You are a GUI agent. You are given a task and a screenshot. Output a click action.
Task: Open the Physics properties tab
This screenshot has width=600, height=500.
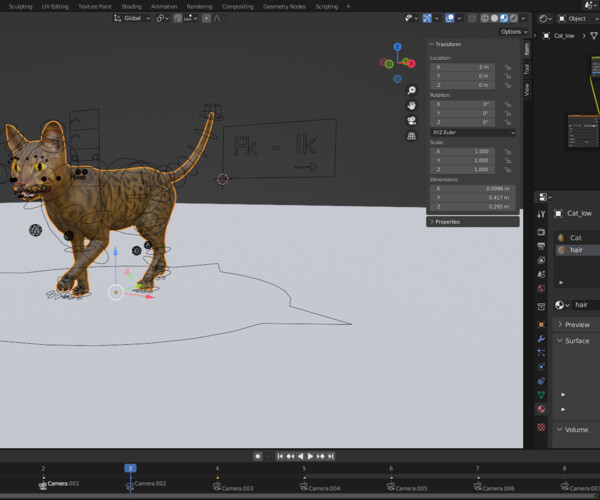[x=541, y=367]
